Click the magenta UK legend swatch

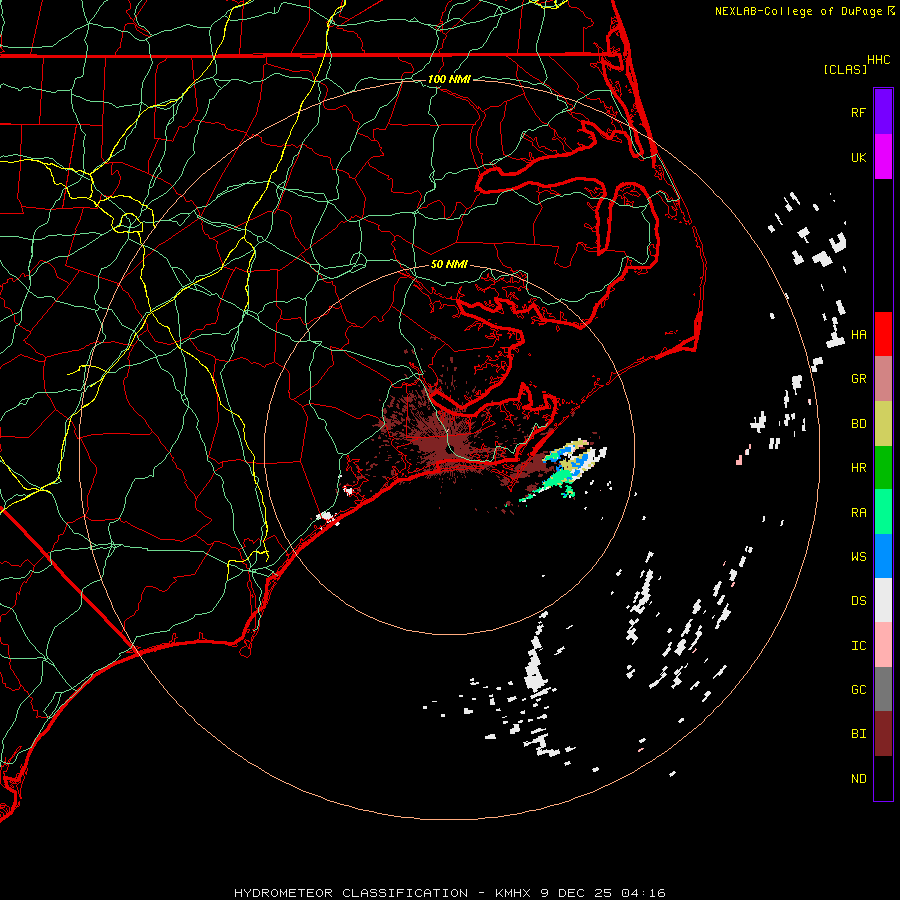coord(883,157)
